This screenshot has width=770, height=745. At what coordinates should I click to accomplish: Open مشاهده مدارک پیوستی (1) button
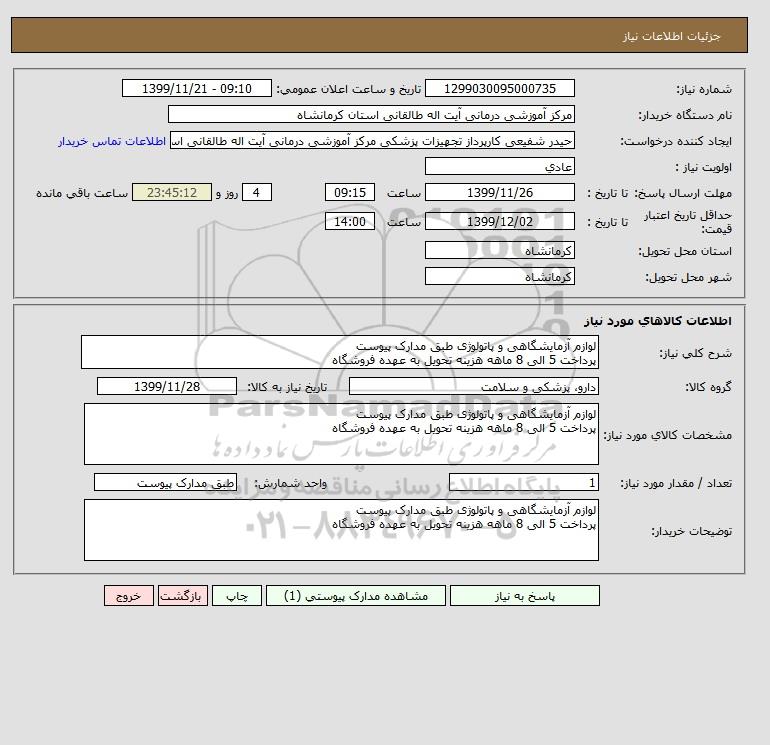point(356,596)
